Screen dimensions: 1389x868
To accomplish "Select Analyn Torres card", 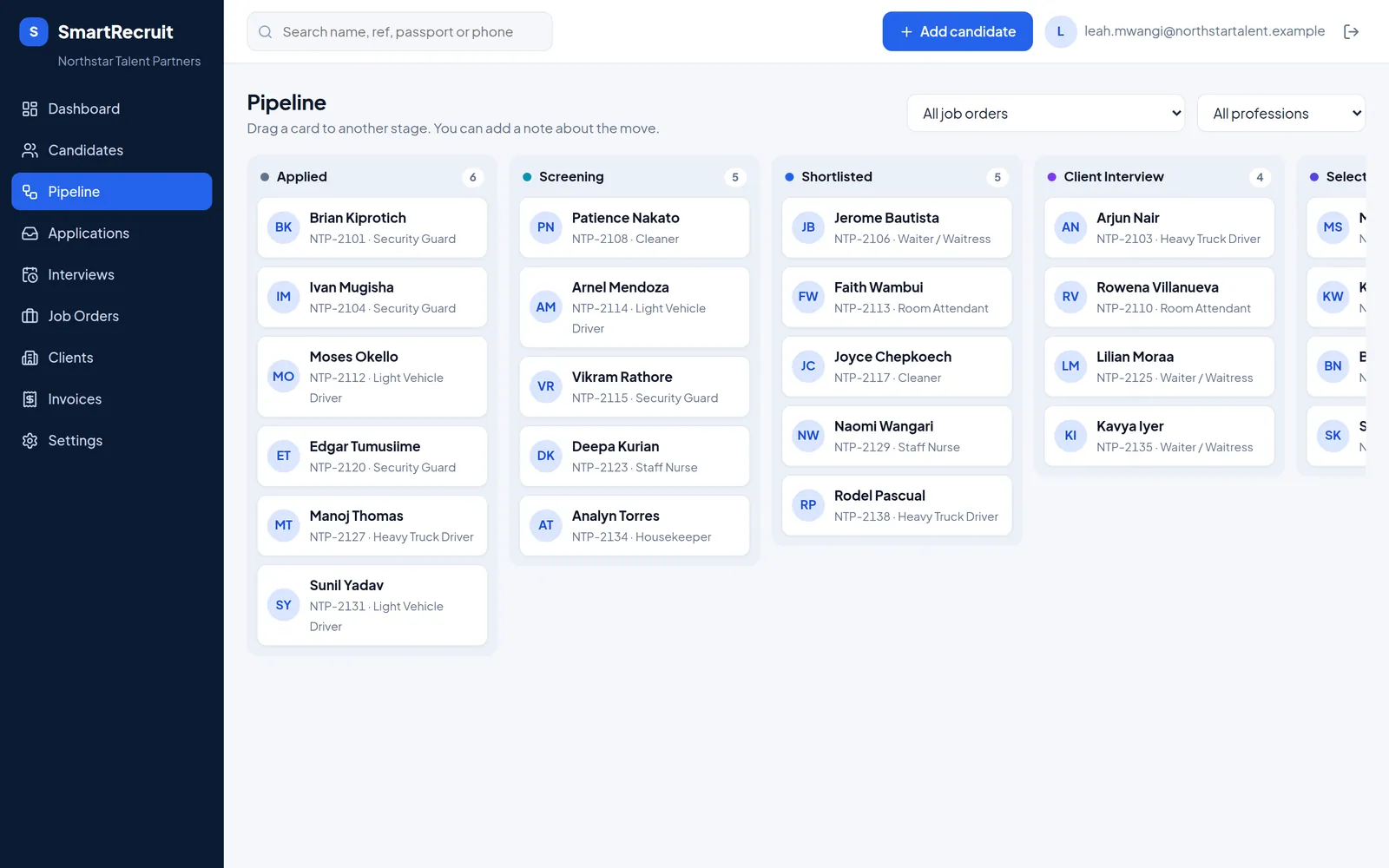I will tap(635, 525).
